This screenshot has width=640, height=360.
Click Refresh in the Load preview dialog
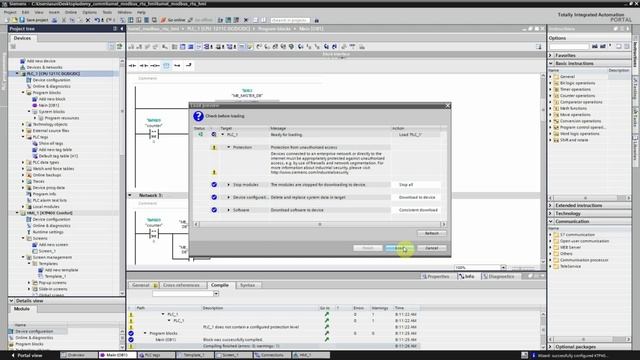pos(431,233)
